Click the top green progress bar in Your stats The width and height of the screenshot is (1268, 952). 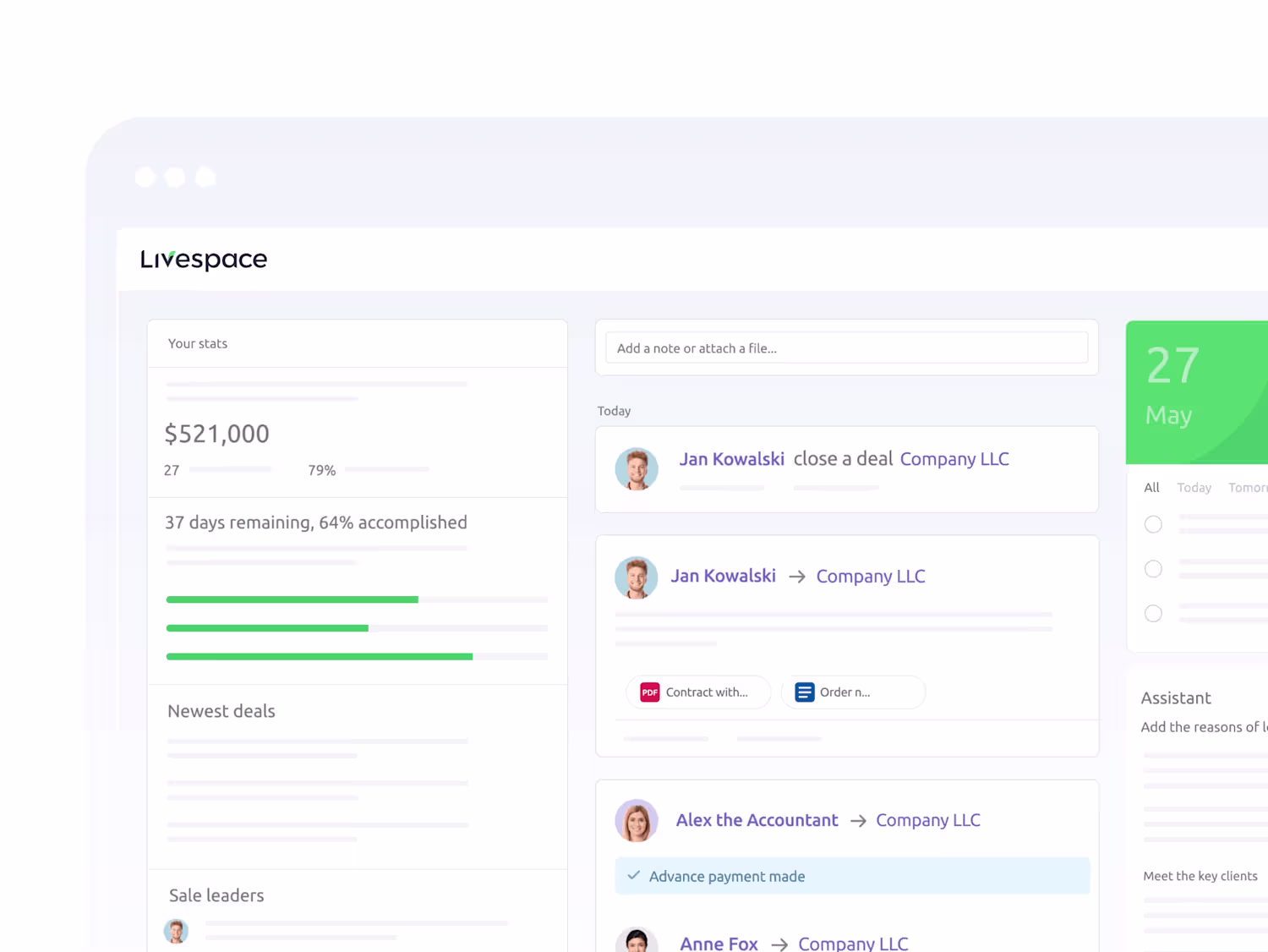point(292,599)
